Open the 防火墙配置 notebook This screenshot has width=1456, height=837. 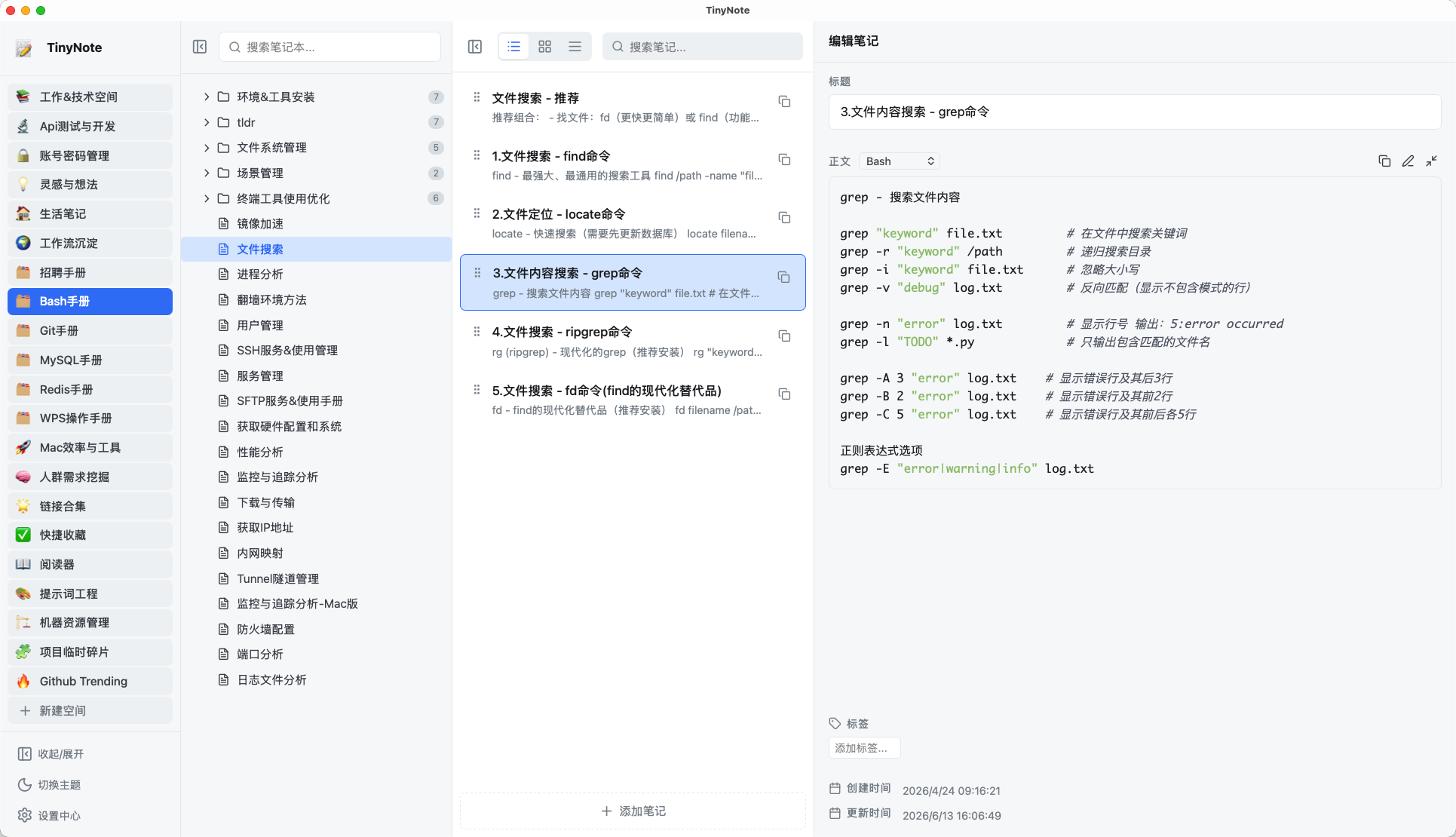(x=316, y=629)
